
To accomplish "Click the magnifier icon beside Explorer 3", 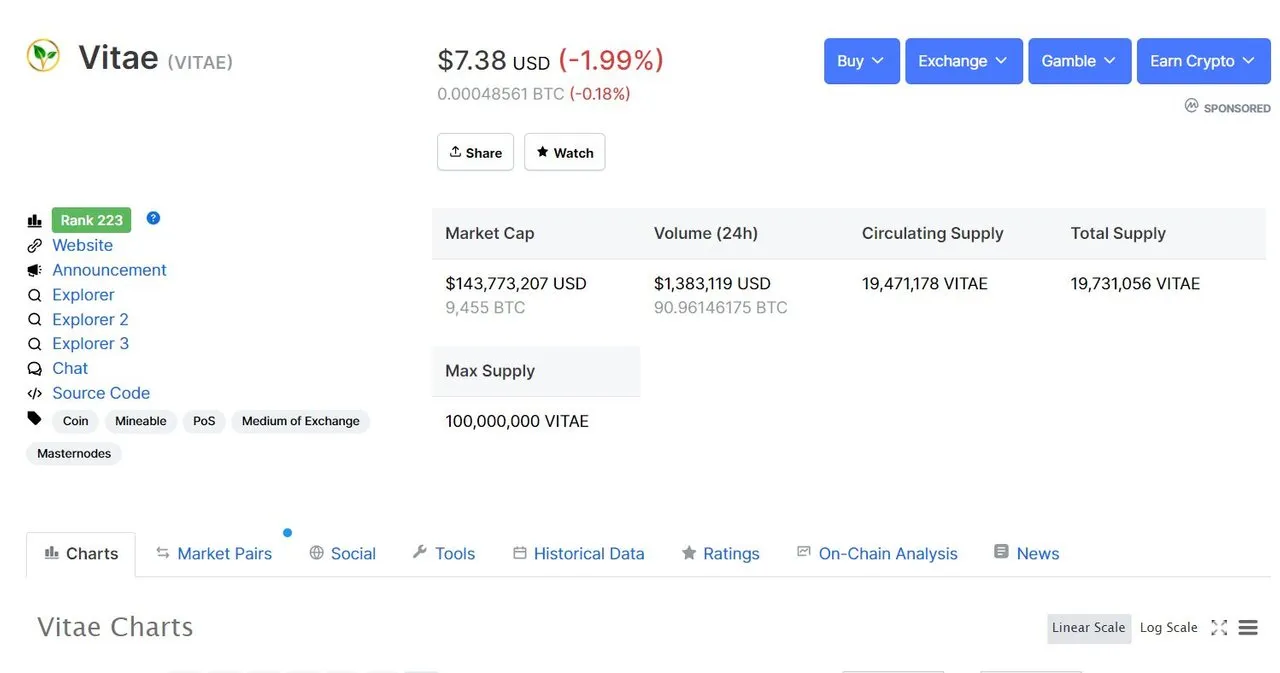I will 35,344.
